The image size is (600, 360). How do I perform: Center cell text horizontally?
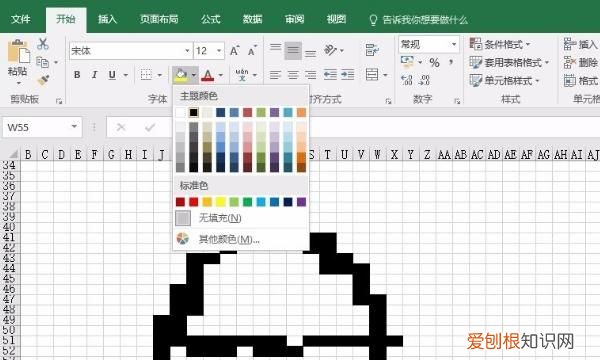pos(293,75)
